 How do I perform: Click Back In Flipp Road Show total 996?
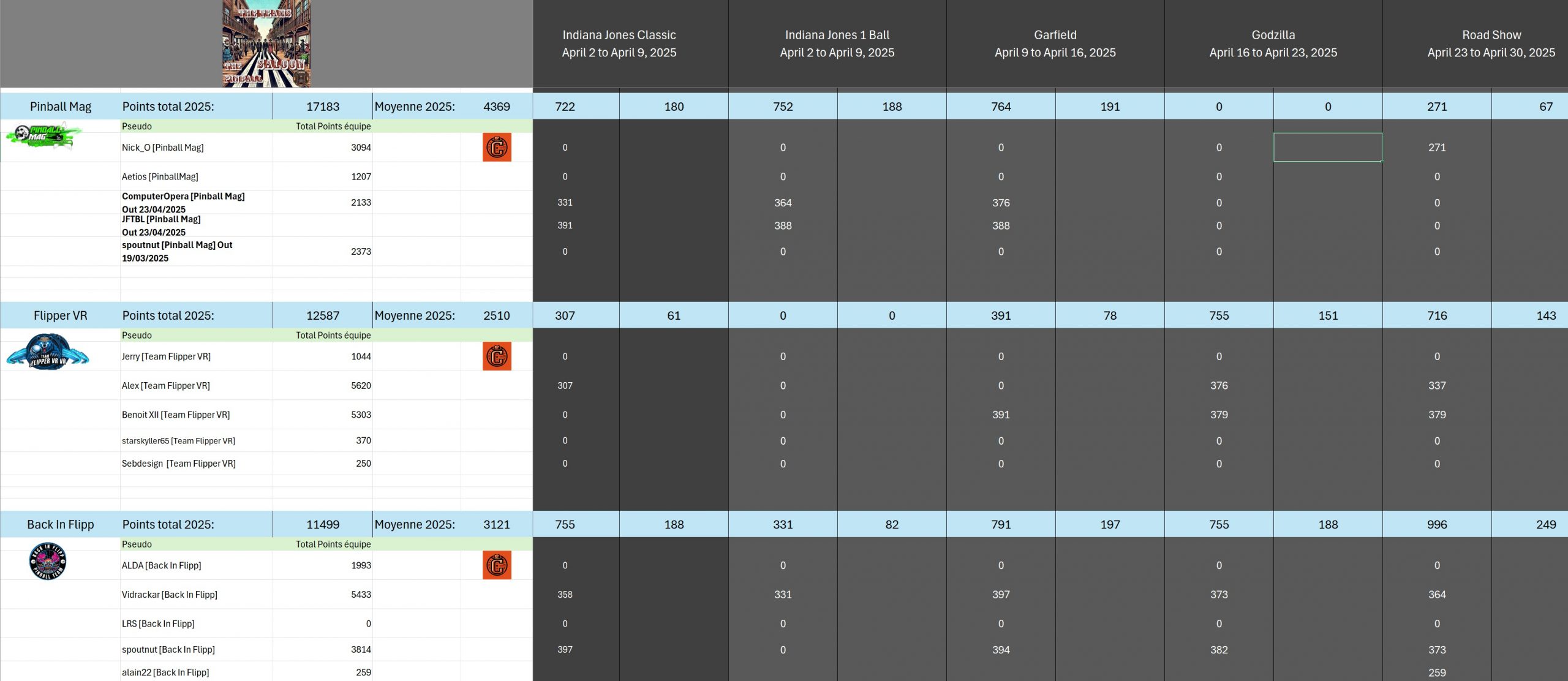(1436, 525)
